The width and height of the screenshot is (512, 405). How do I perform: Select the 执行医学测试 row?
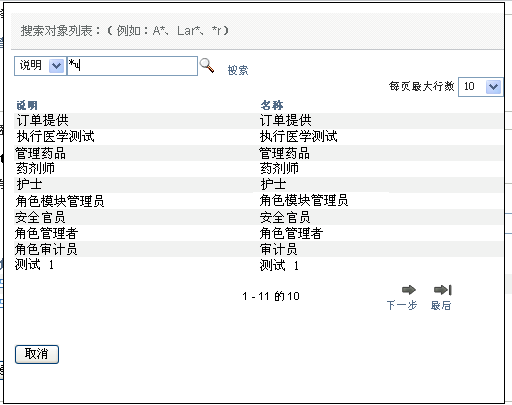pyautogui.click(x=258, y=136)
